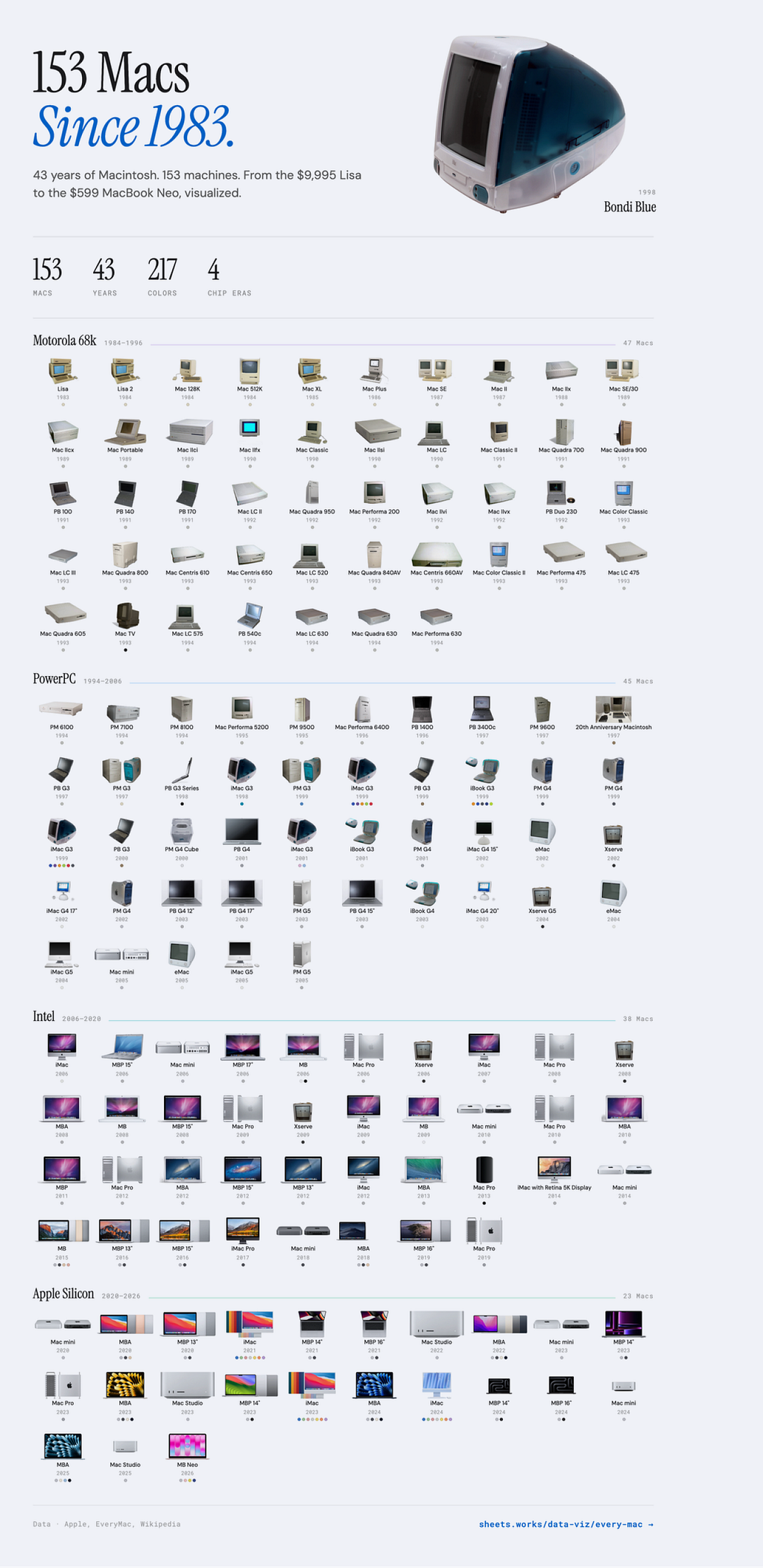763x1568 pixels.
Task: Click the PM 6100 image
Action: click(x=61, y=708)
